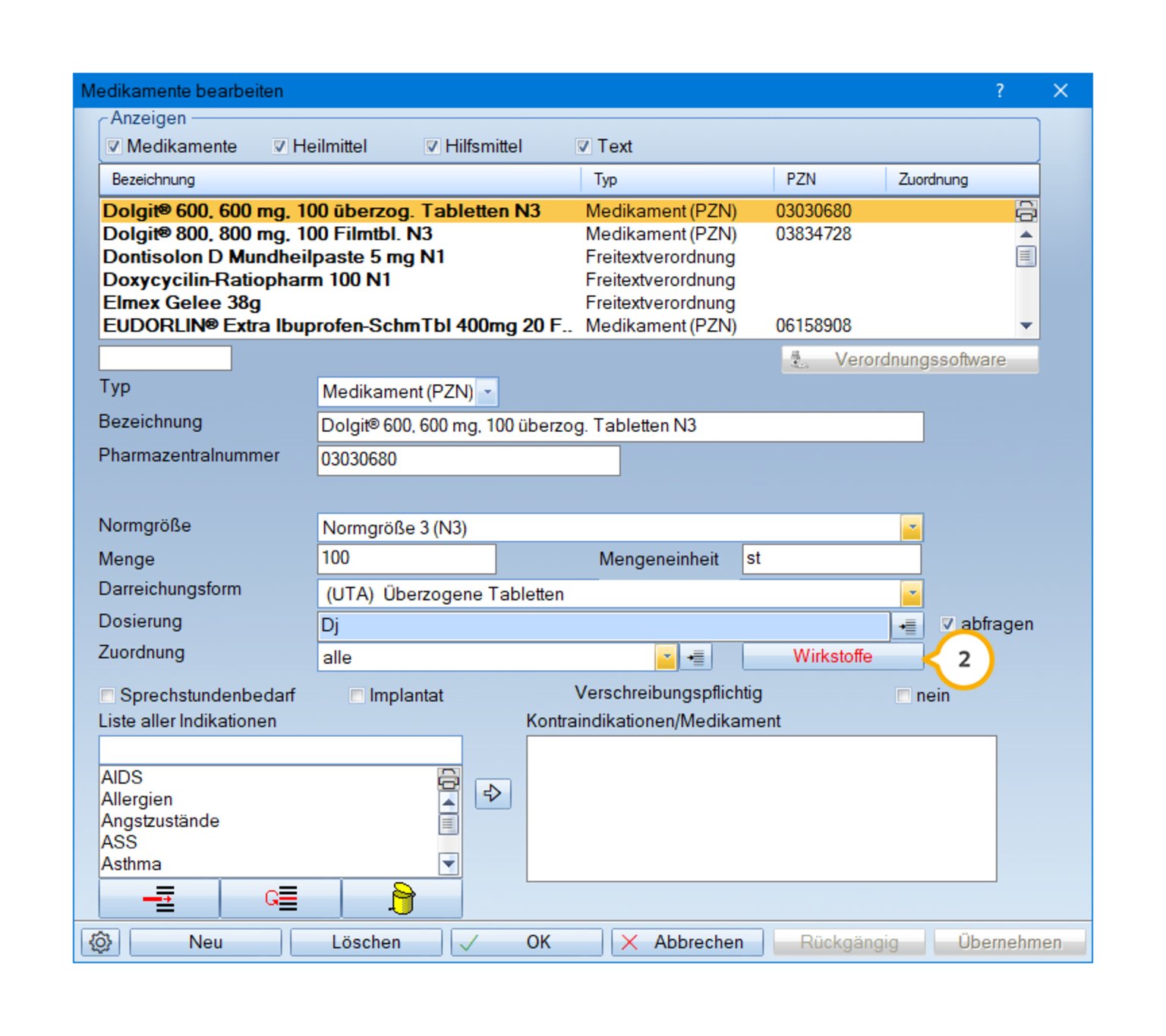Click the Kontraindikationen/Medikament box
Viewport: 1166px width, 1036px height.
pyautogui.click(x=761, y=808)
